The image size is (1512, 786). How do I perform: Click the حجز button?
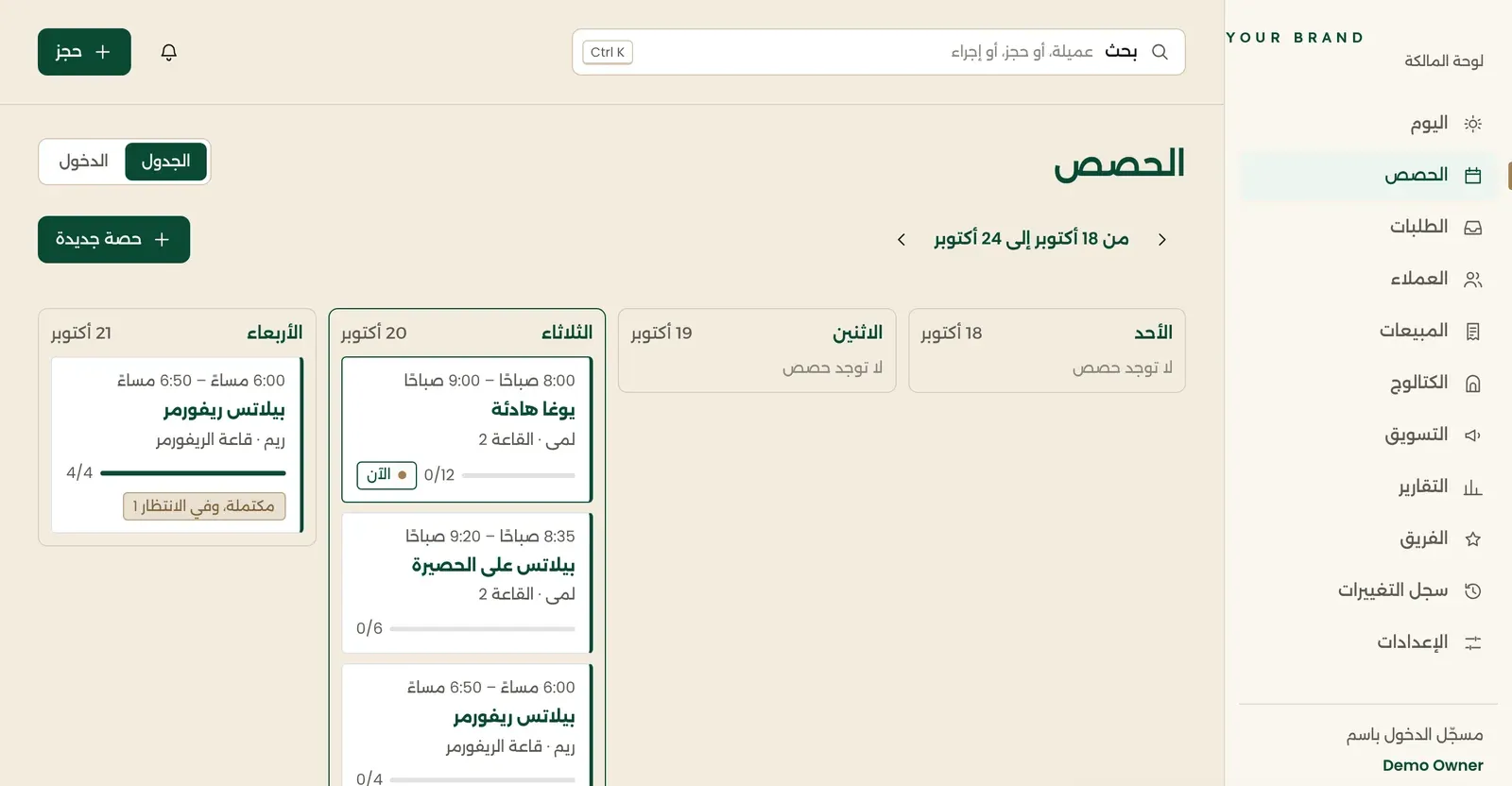pyautogui.click(x=84, y=52)
